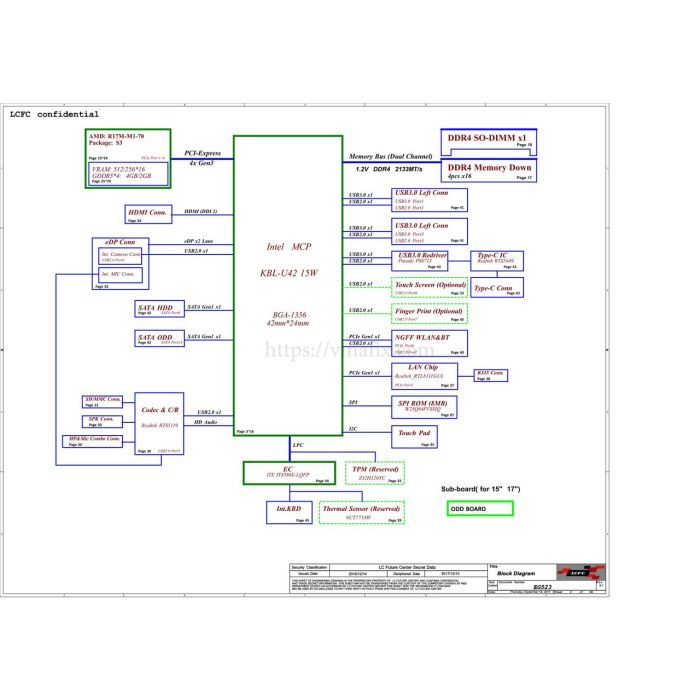Select the Thermal Sensor (Reserved) block
The height and width of the screenshot is (700, 700).
(362, 512)
